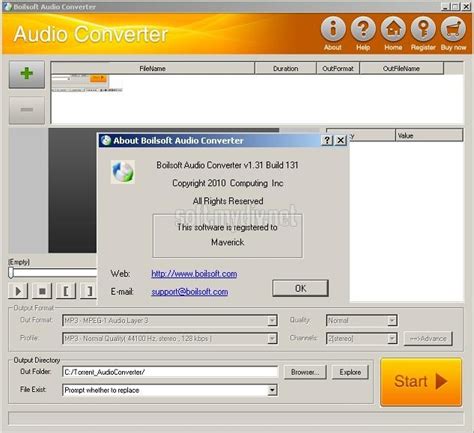
Task: Expand the Out Format dropdown
Action: coord(272,321)
